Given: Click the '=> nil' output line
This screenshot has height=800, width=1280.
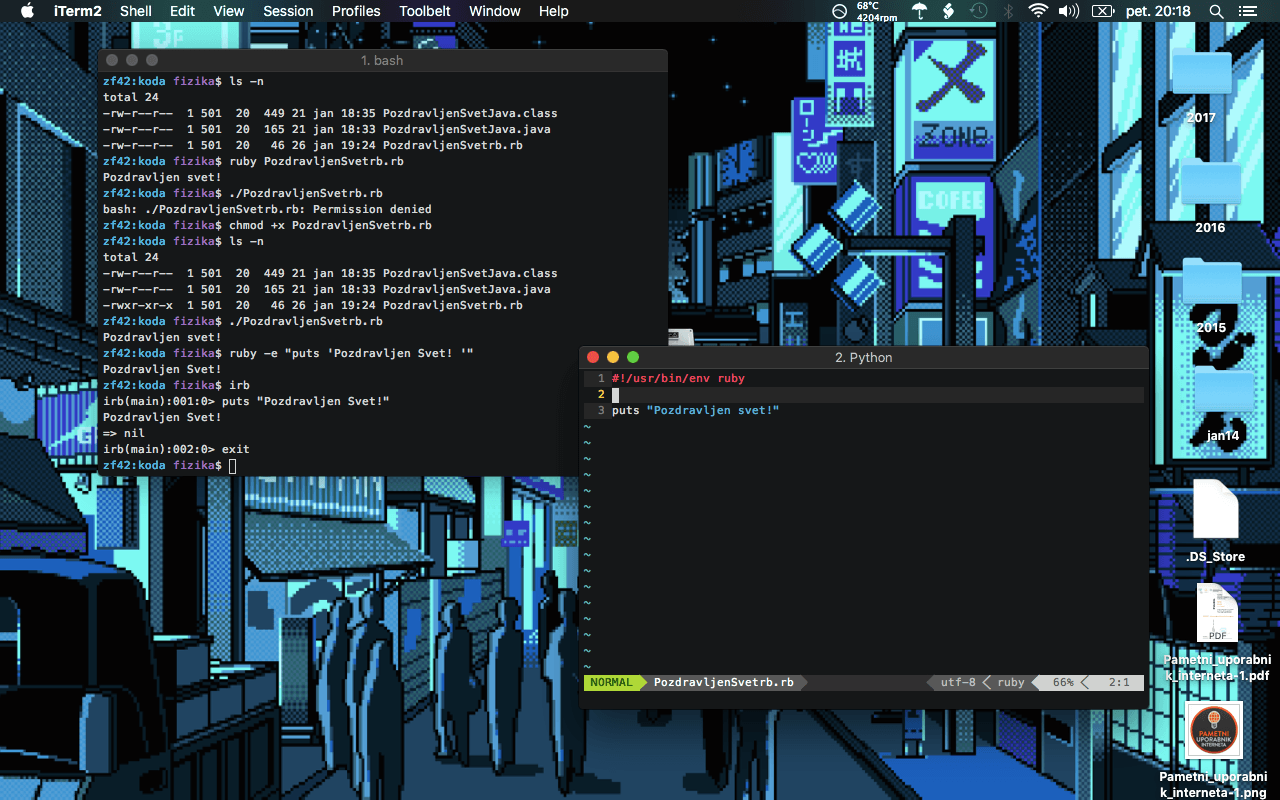Looking at the screenshot, I should coord(124,434).
